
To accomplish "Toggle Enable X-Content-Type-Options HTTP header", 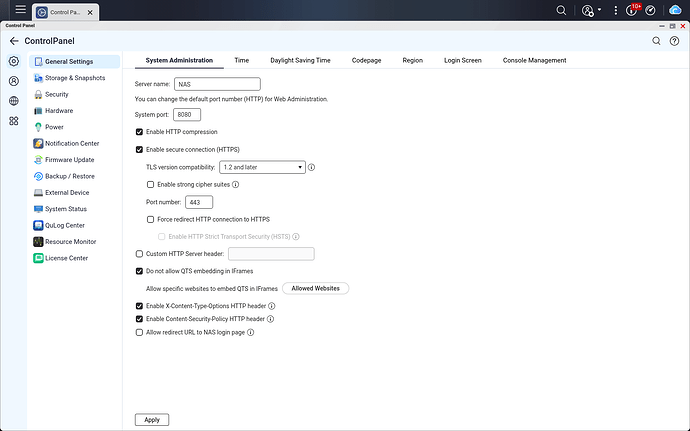I will coord(139,306).
